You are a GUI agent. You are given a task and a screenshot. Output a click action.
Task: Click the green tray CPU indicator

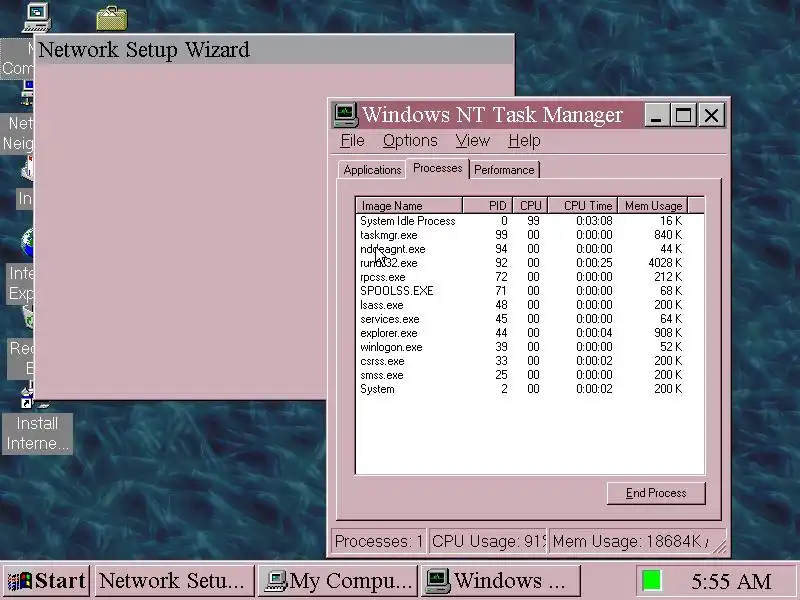[x=652, y=581]
